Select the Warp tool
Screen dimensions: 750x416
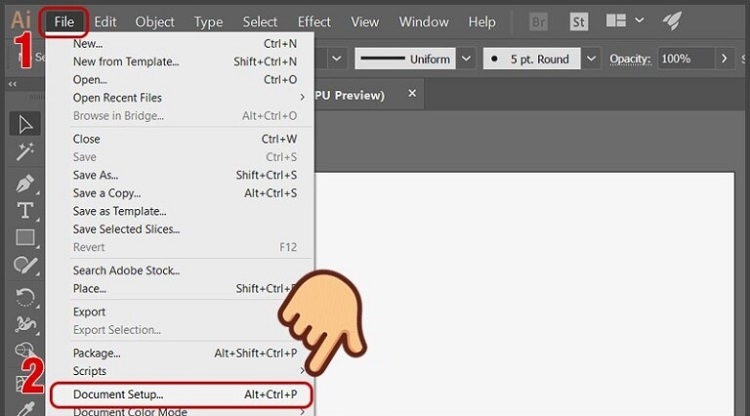(x=25, y=324)
